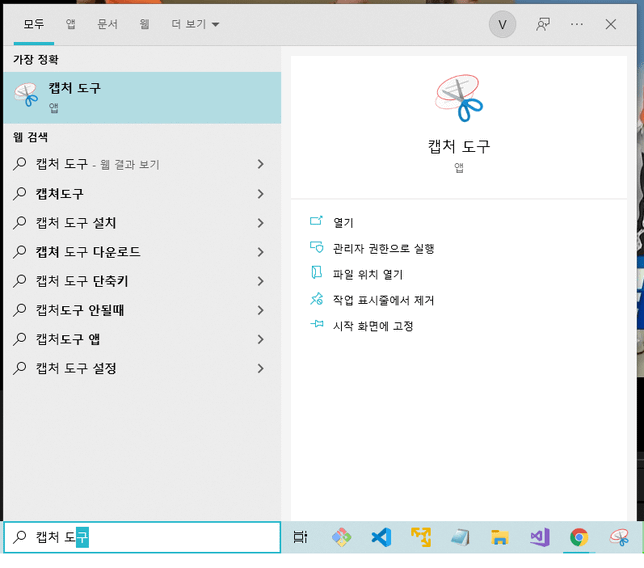This screenshot has height=568, width=644.
Task: Open Visual Studio Code from taskbar
Action: (381, 537)
